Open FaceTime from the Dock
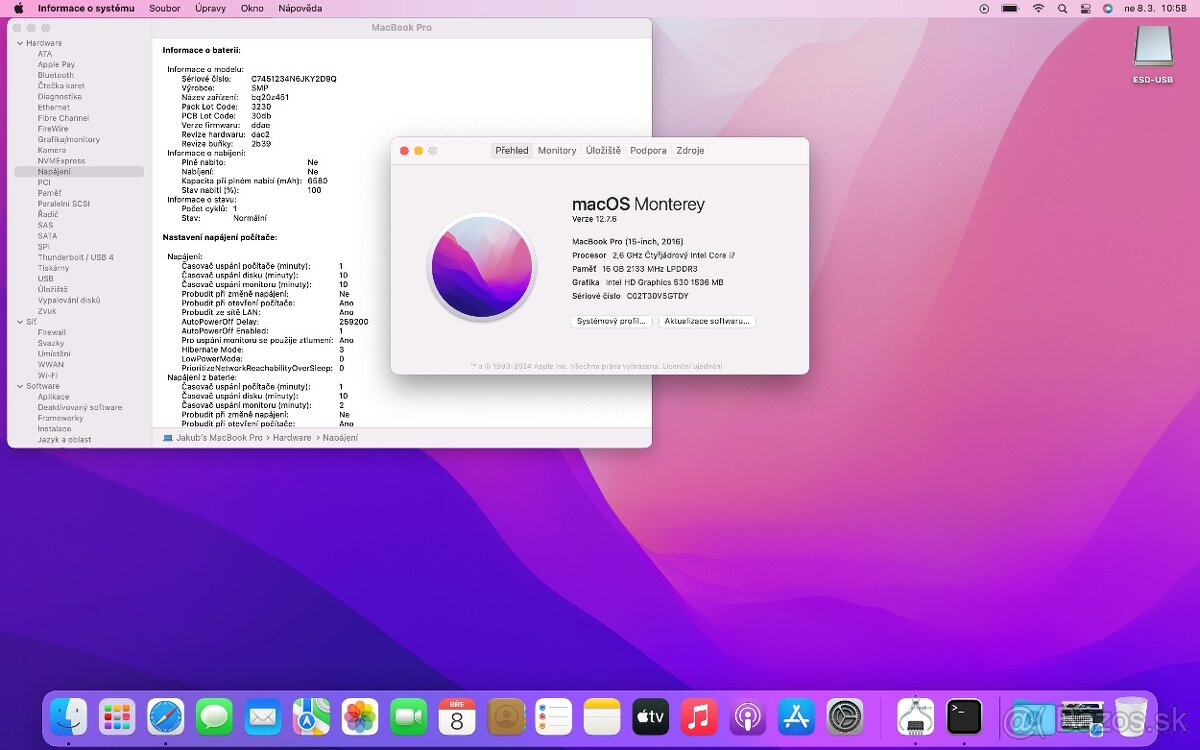The height and width of the screenshot is (750, 1200). pos(408,717)
